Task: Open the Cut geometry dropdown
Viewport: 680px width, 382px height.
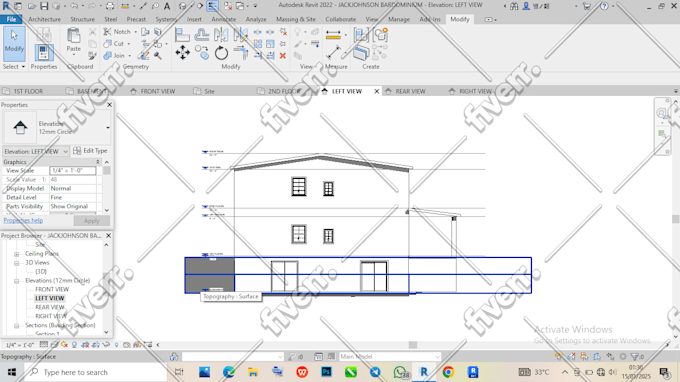Action: pyautogui.click(x=129, y=44)
